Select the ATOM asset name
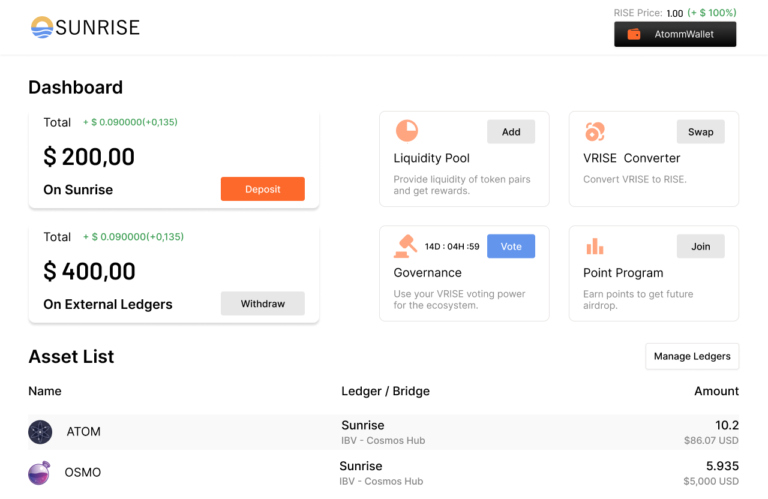Screen dimensions: 768x499 [x=83, y=432]
